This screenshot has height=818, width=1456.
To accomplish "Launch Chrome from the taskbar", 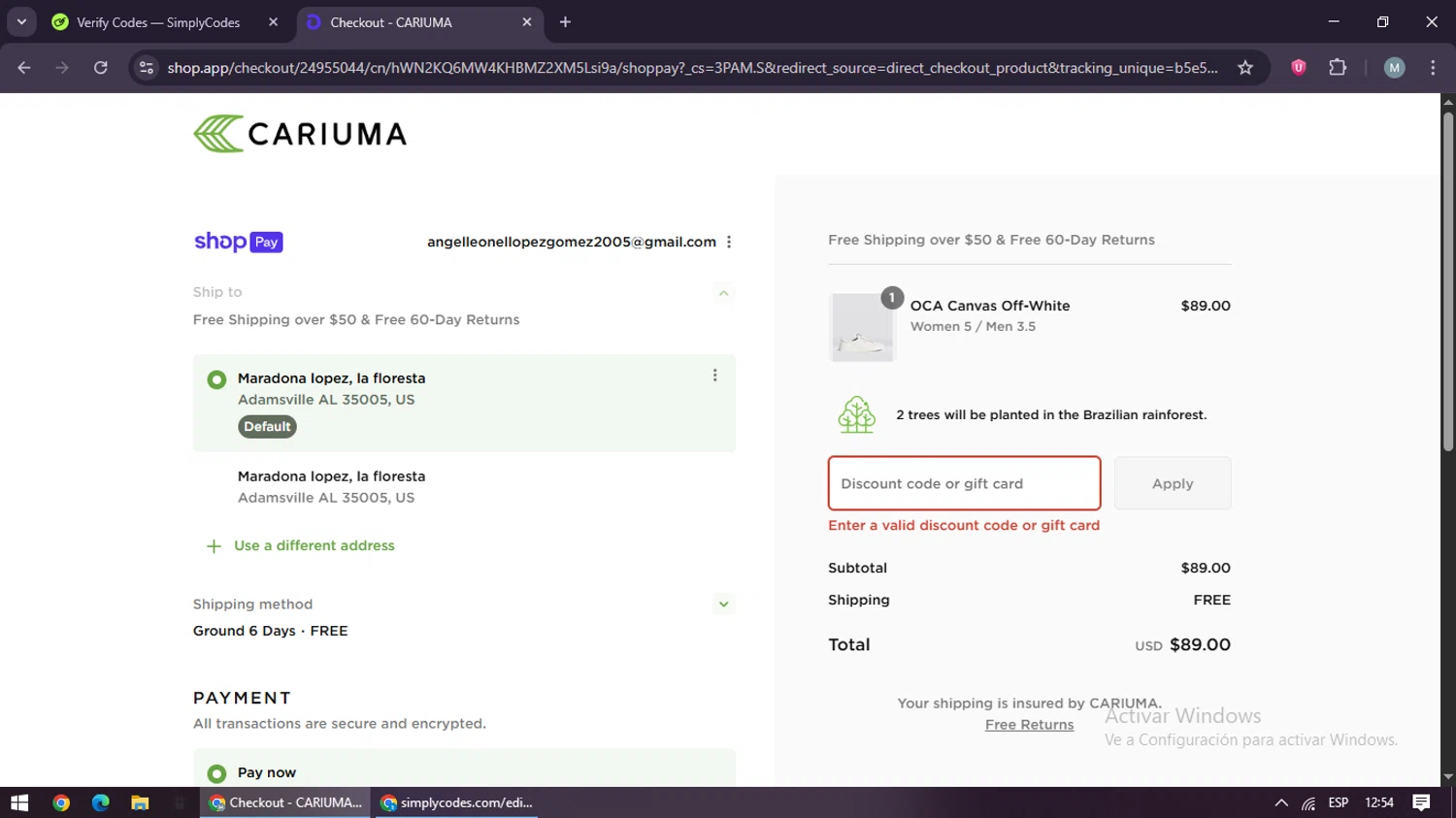I will [x=61, y=802].
